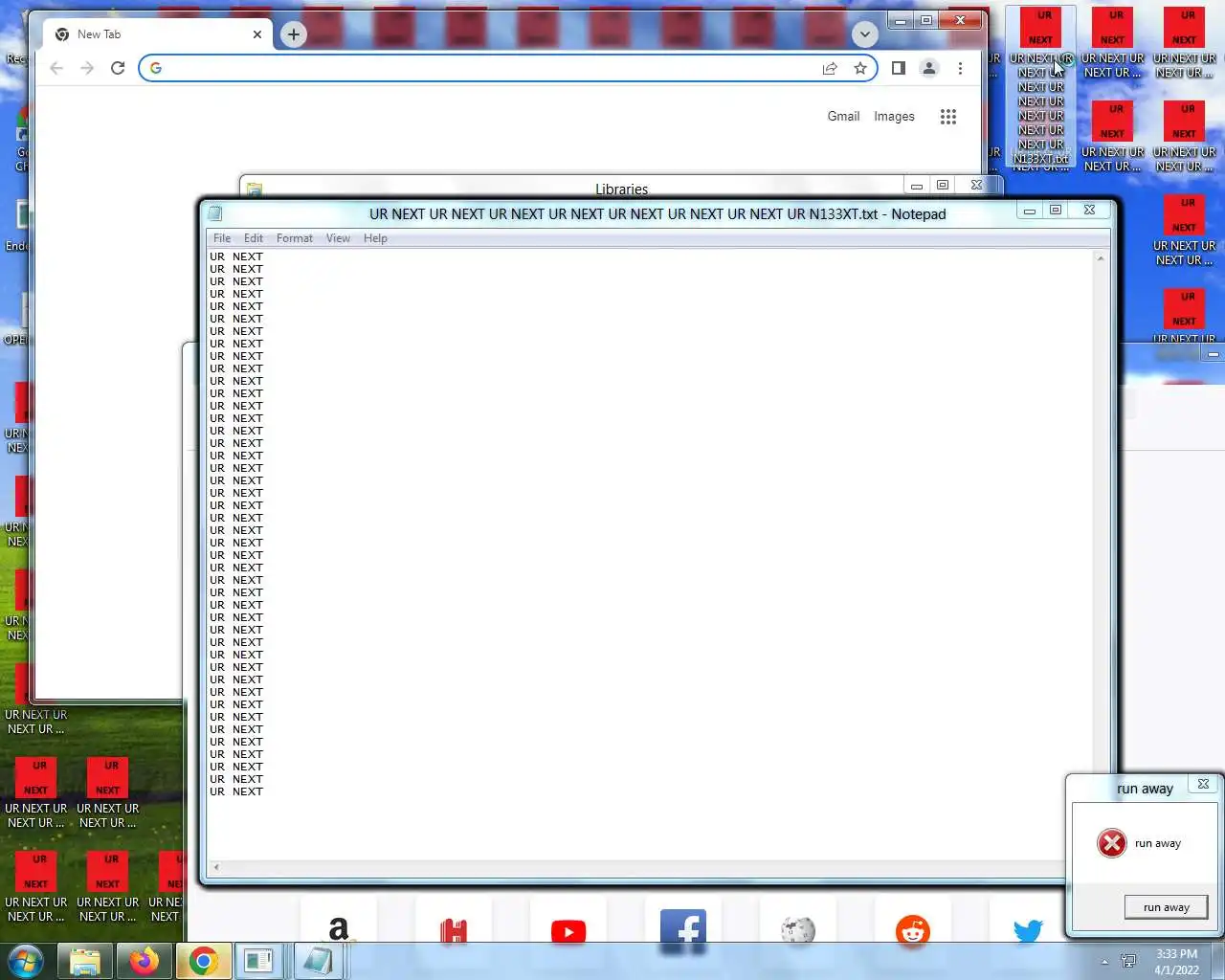The width and height of the screenshot is (1225, 980).
Task: Open the Google apps grid
Action: (x=948, y=116)
